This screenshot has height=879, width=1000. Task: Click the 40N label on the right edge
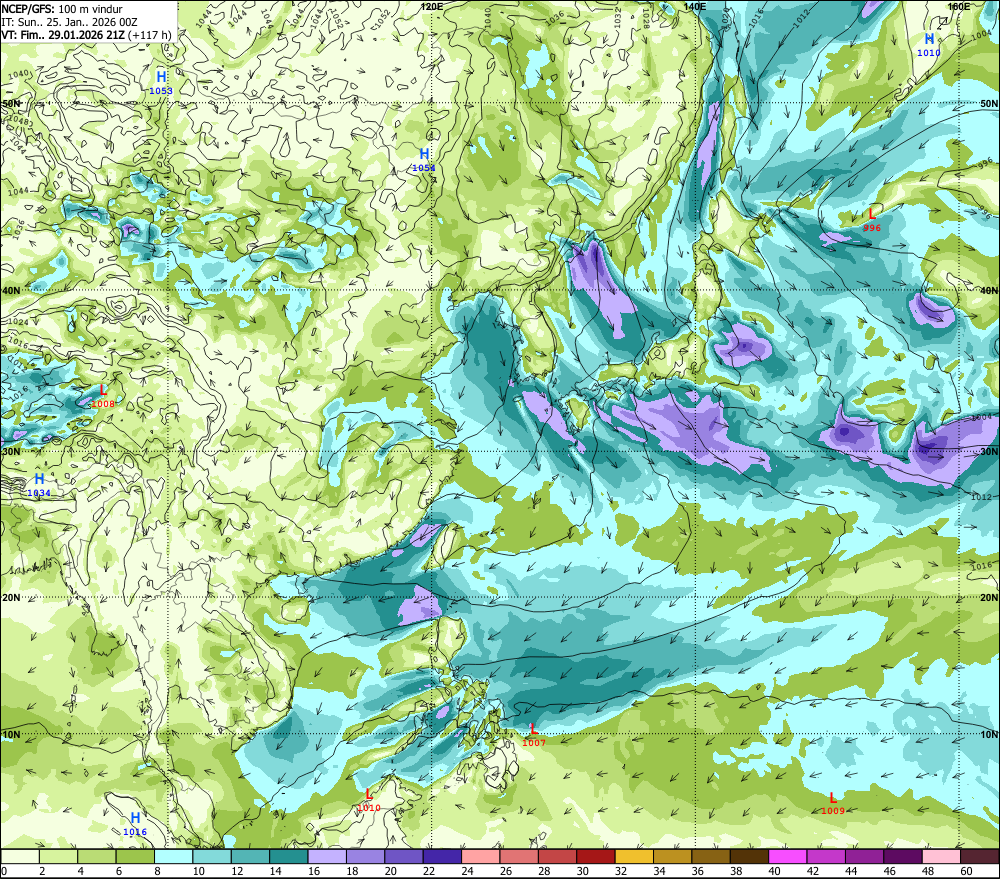click(989, 290)
